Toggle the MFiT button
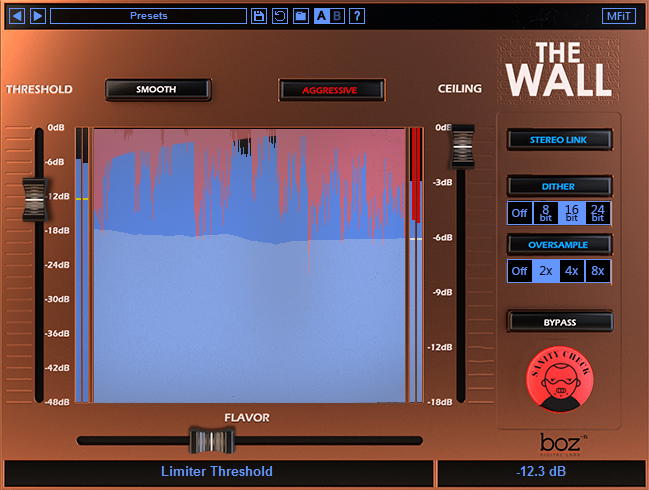The width and height of the screenshot is (649, 490). [x=619, y=16]
